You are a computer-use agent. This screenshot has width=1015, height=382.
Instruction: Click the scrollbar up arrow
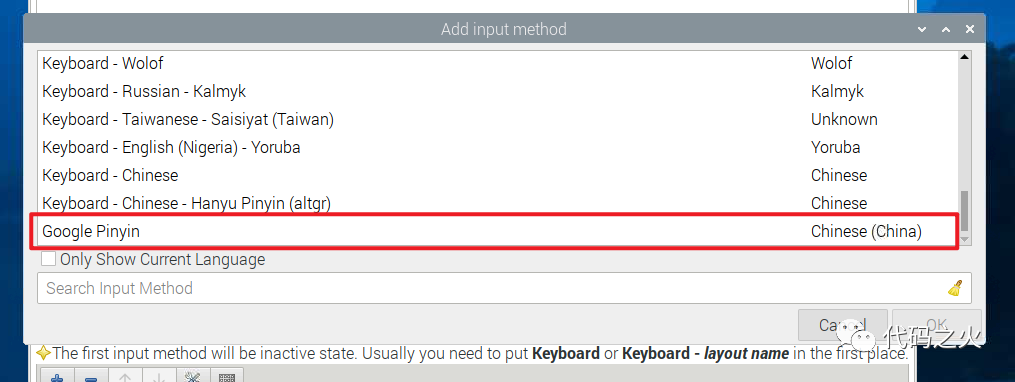tap(964, 58)
